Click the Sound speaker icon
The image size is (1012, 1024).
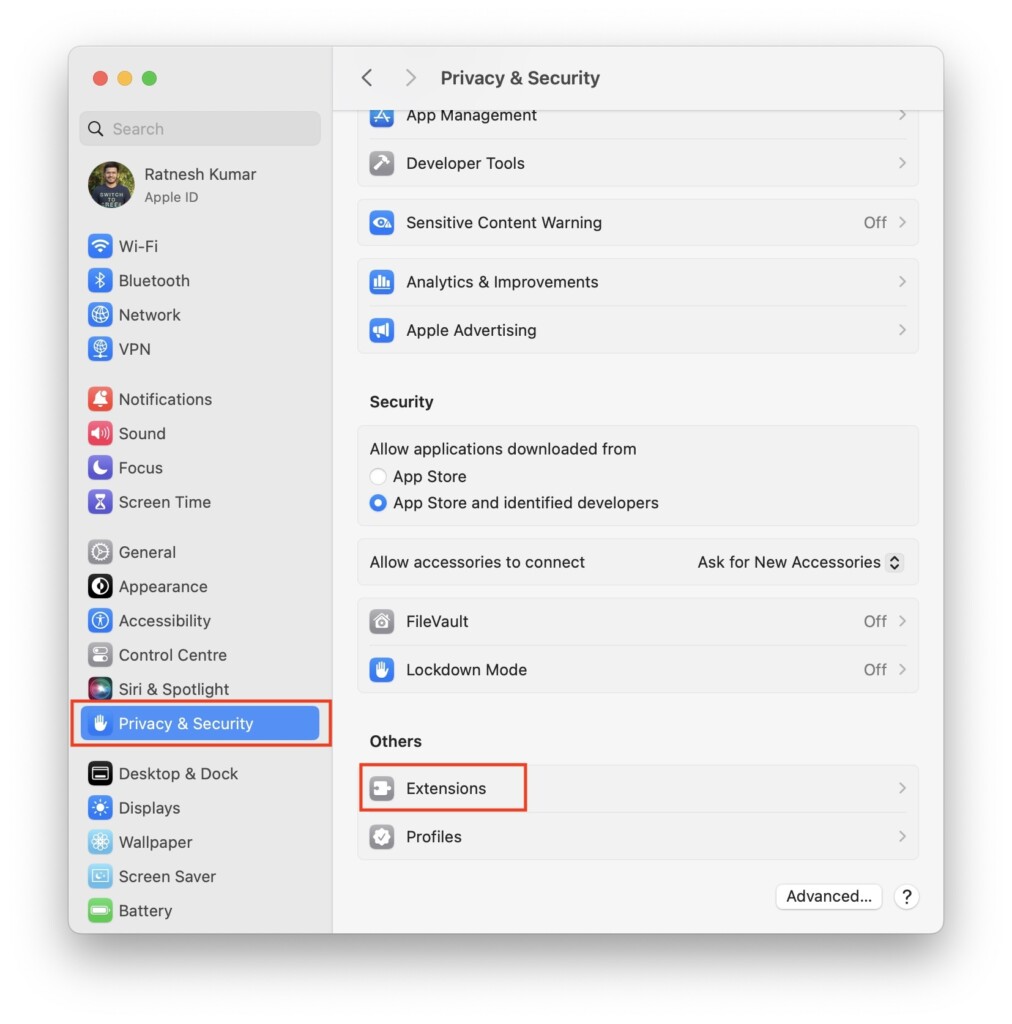[100, 434]
